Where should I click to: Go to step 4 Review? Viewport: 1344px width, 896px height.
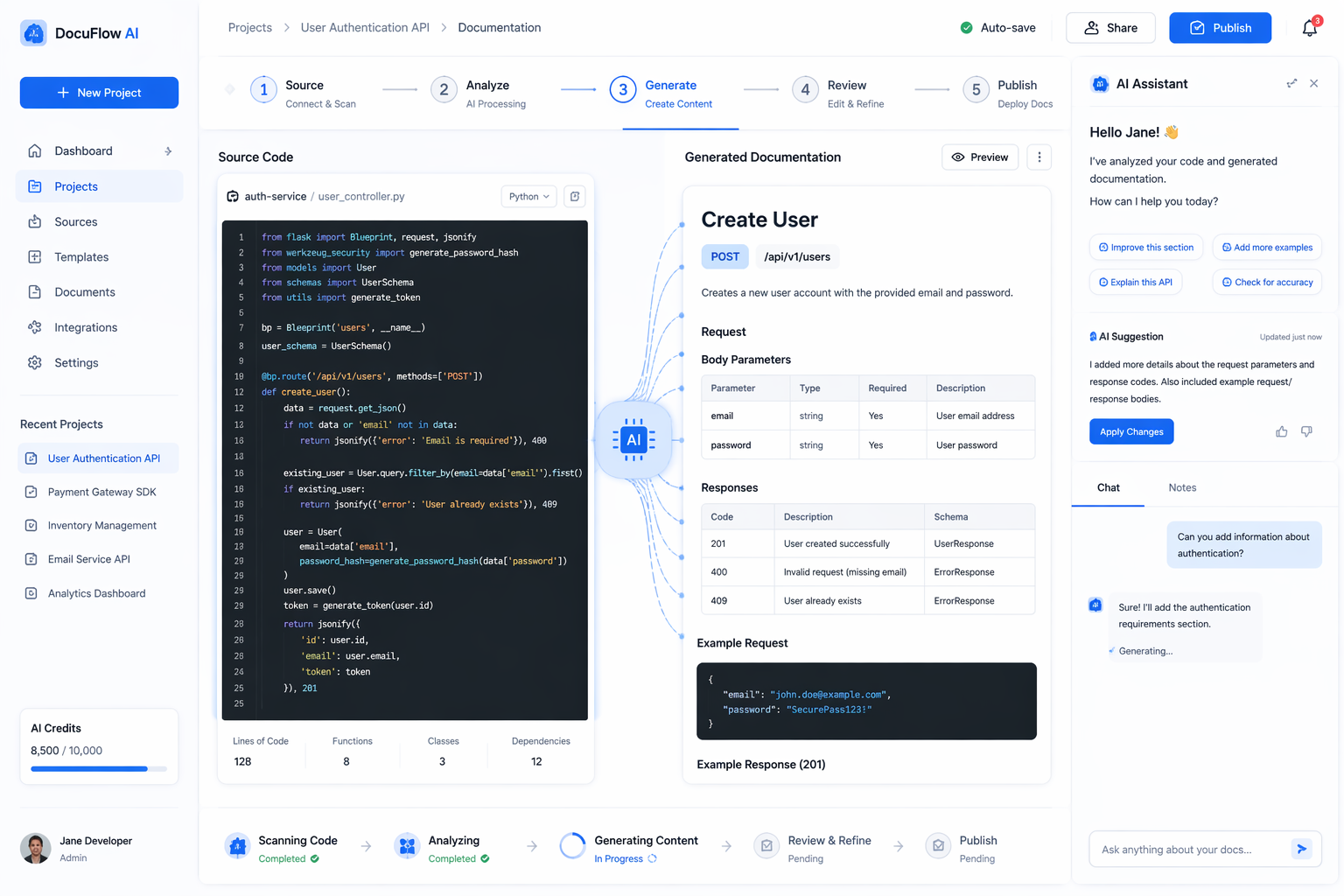pos(837,93)
